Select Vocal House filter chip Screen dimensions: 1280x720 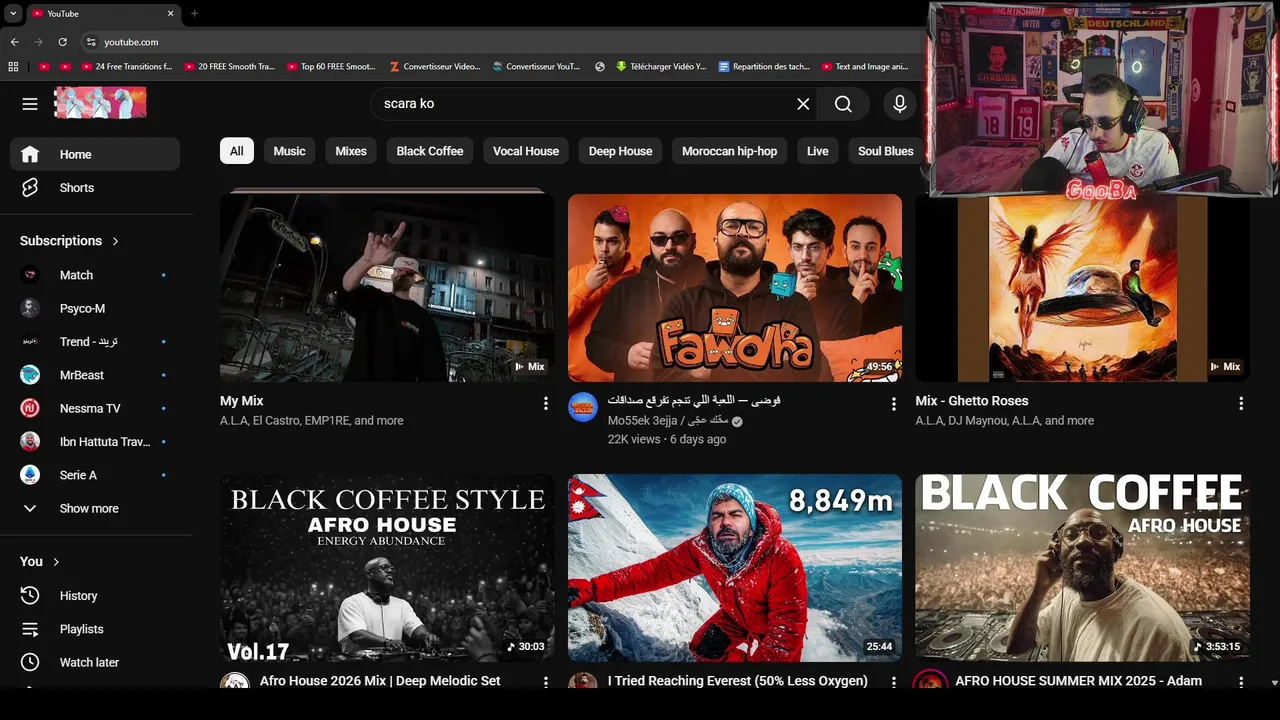pos(526,151)
